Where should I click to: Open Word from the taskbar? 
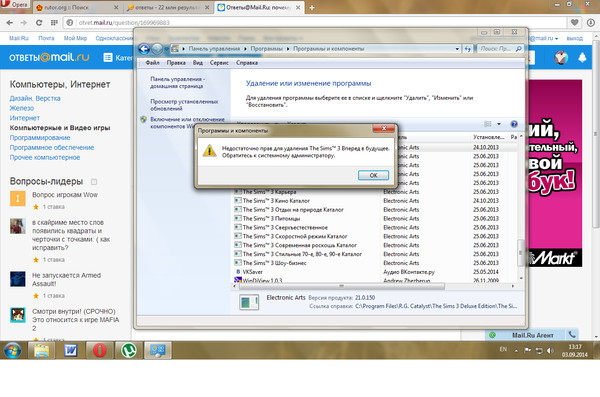[x=71, y=350]
